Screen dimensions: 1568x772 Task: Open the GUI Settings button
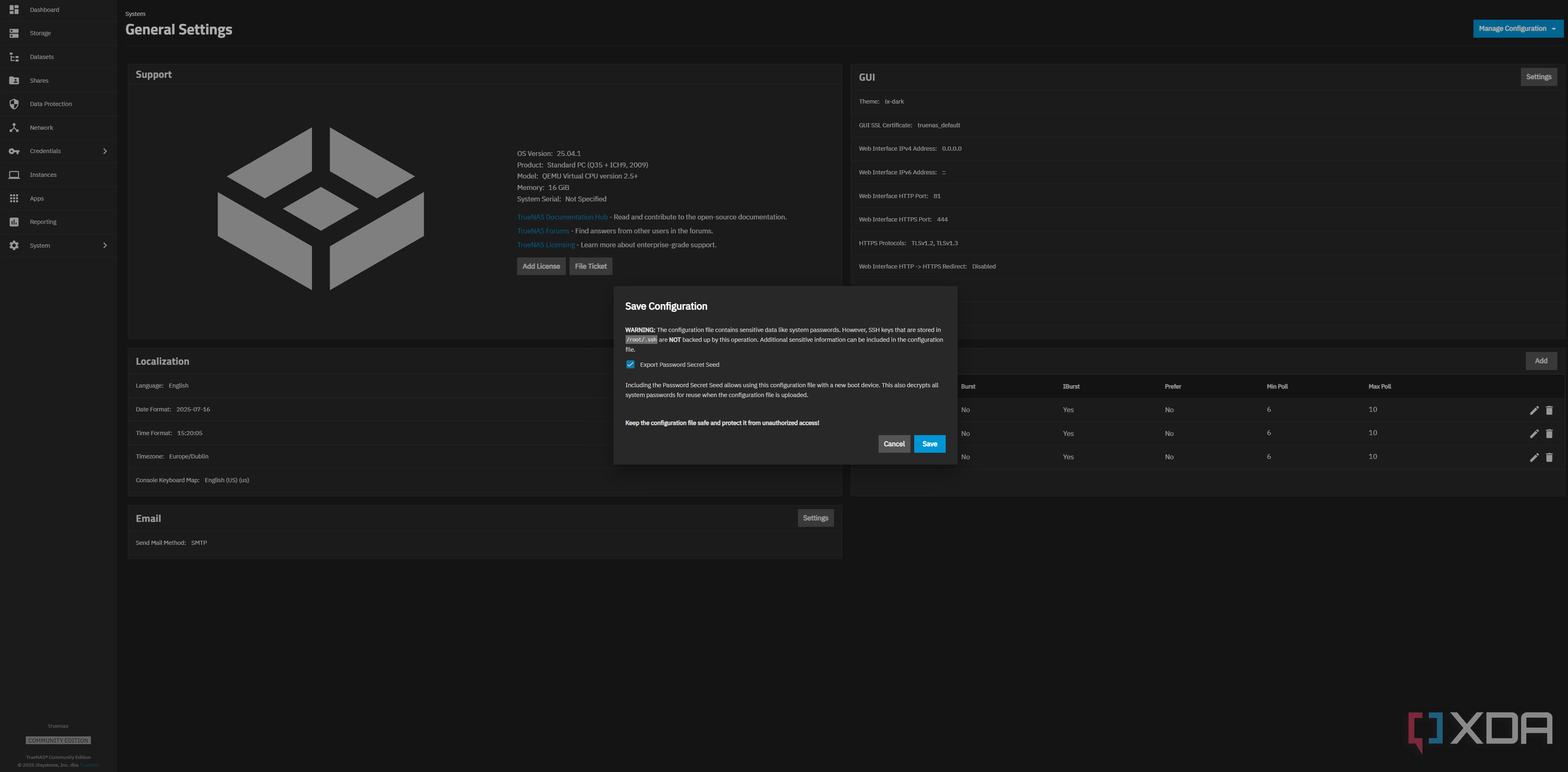1538,77
